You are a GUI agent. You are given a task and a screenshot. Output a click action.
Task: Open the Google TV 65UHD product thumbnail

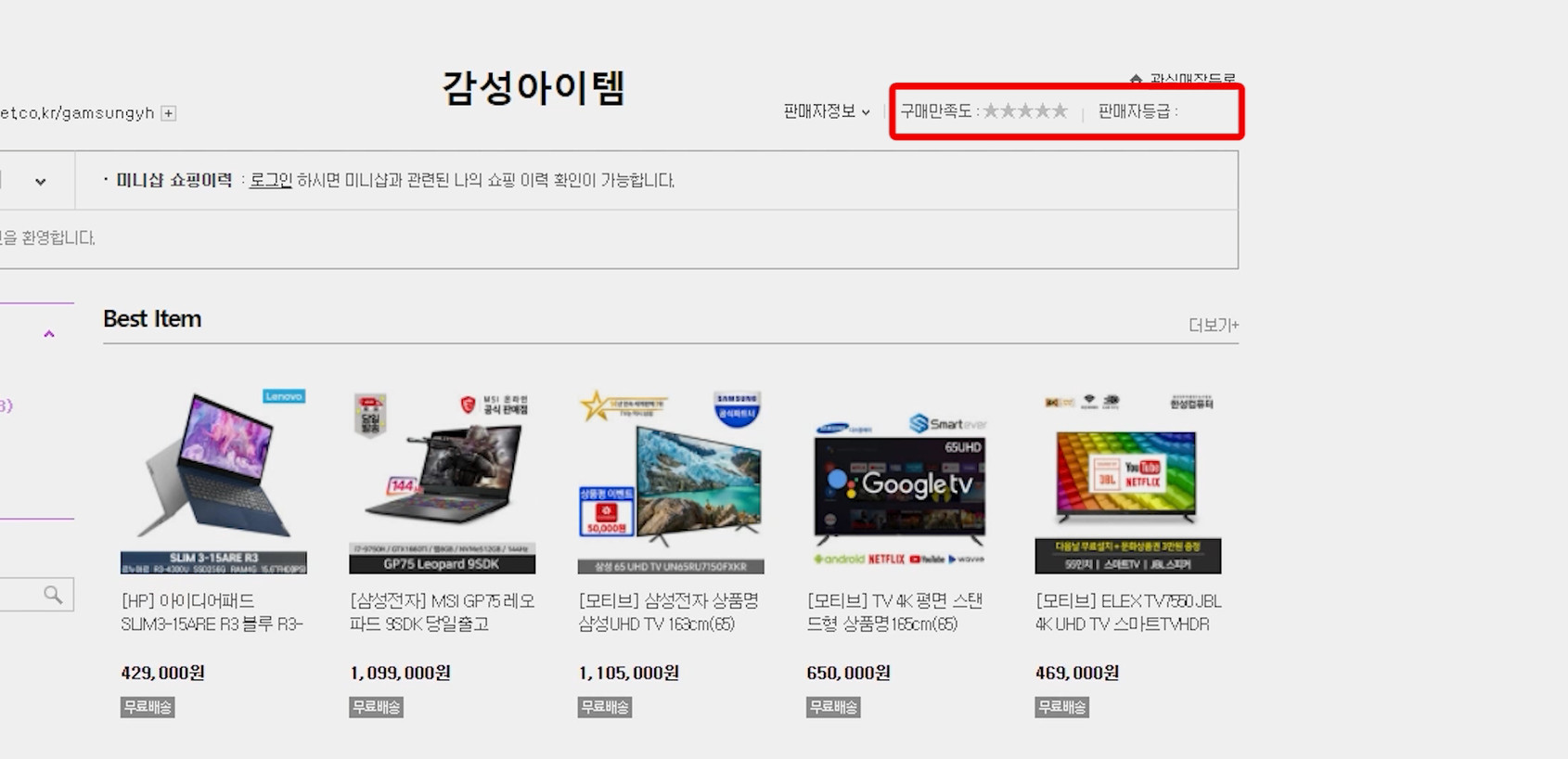point(899,482)
